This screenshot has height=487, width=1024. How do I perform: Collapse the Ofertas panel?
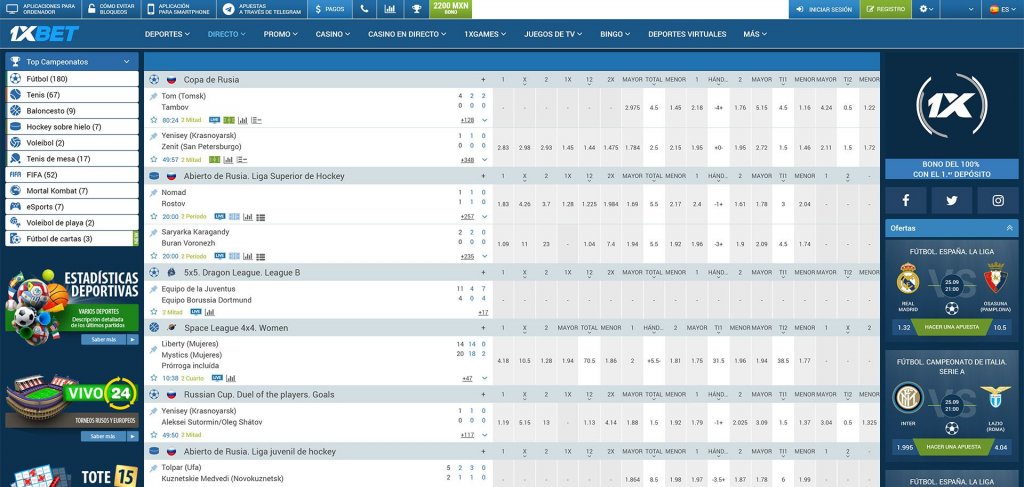1010,228
